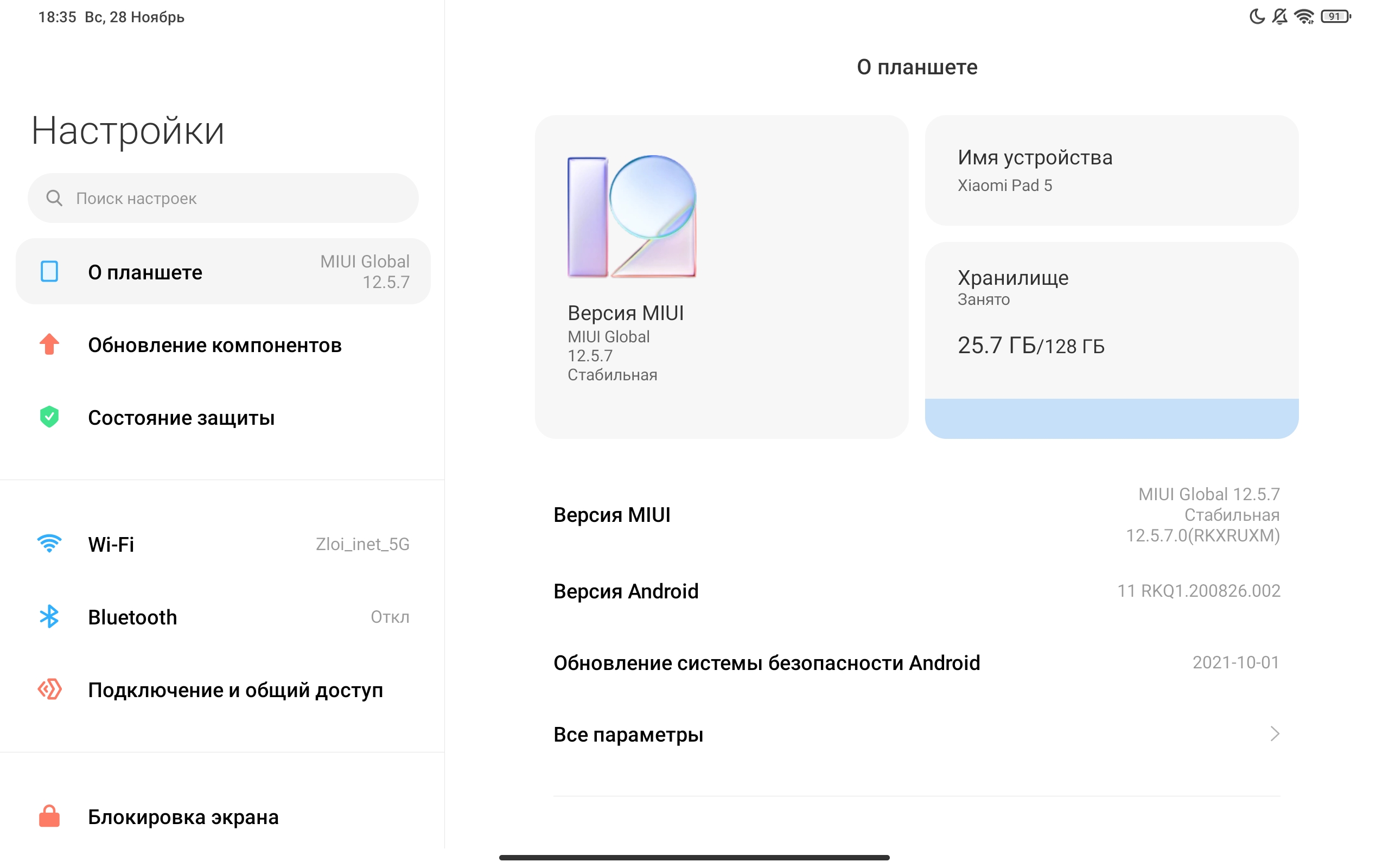Tap Обновление системы безопасности Android row
1389x868 pixels.
(916, 663)
